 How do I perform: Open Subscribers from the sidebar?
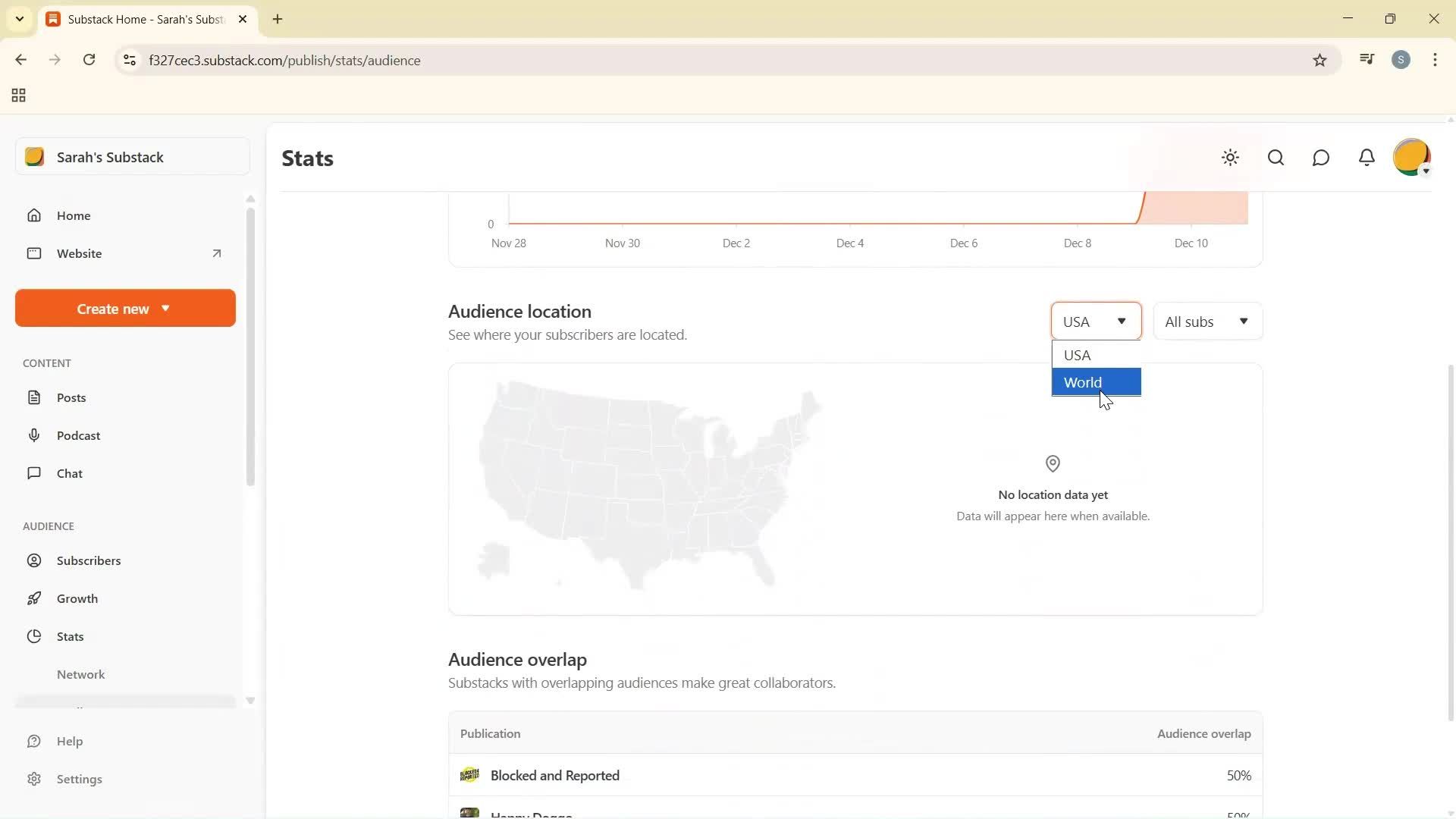pos(89,560)
